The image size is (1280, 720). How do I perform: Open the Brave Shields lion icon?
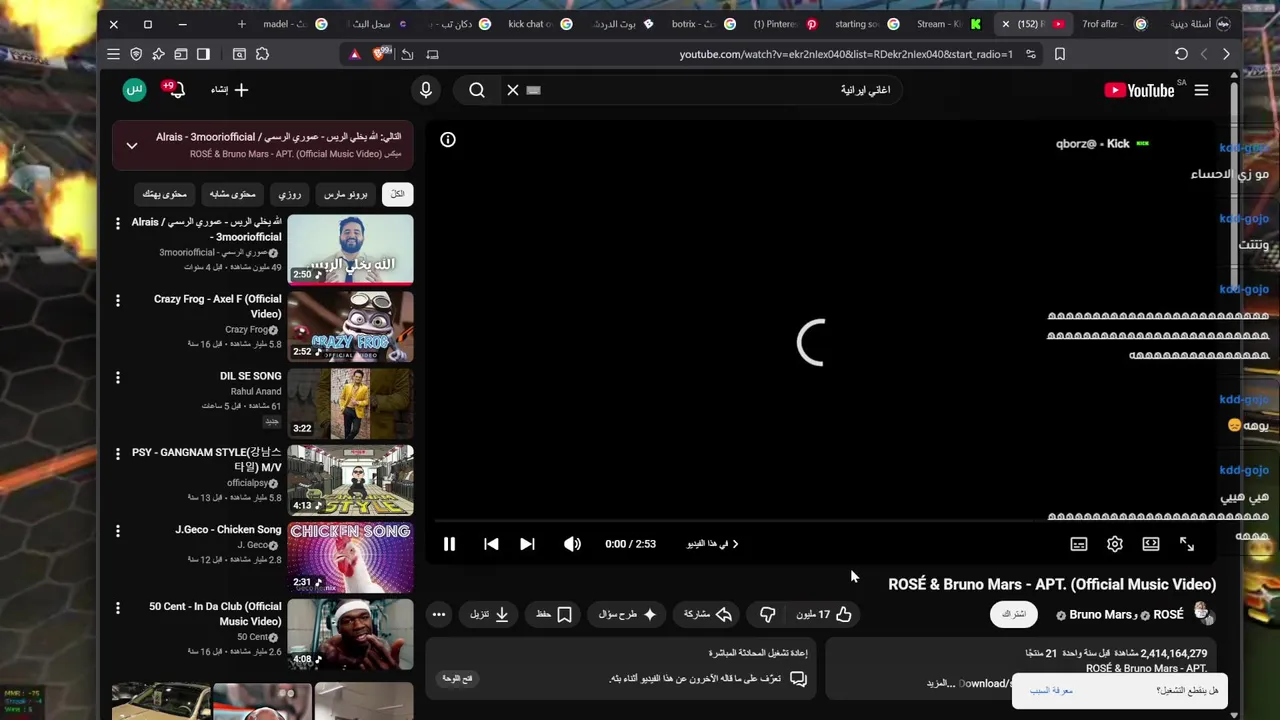(379, 54)
